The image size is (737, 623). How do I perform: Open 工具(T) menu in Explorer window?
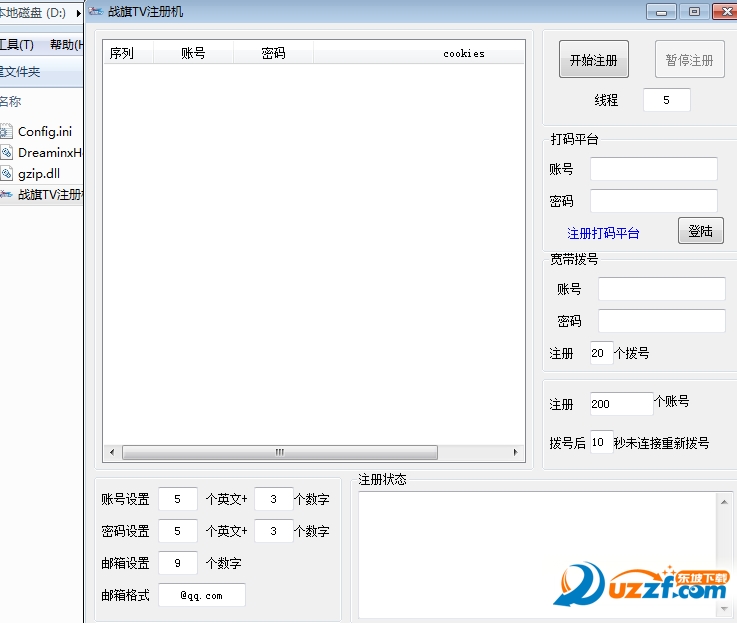tap(16, 45)
